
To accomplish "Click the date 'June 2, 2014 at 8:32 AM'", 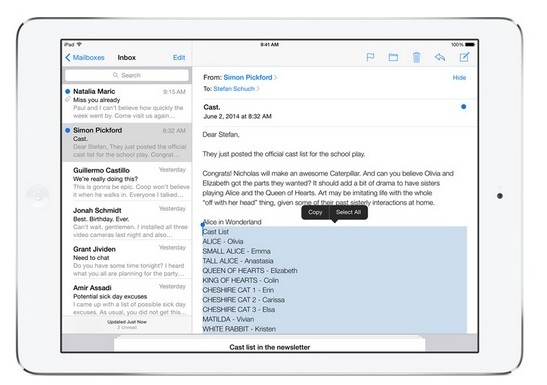I will click(238, 116).
